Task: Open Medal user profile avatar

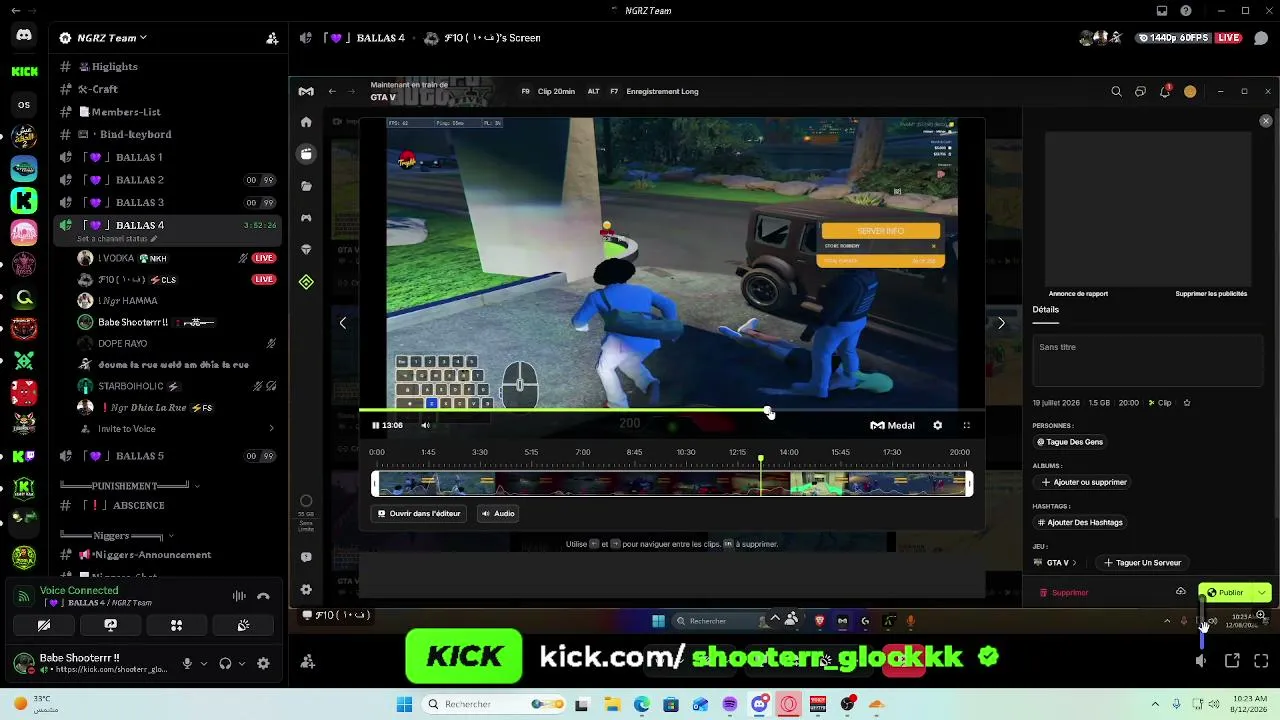Action: (1190, 92)
